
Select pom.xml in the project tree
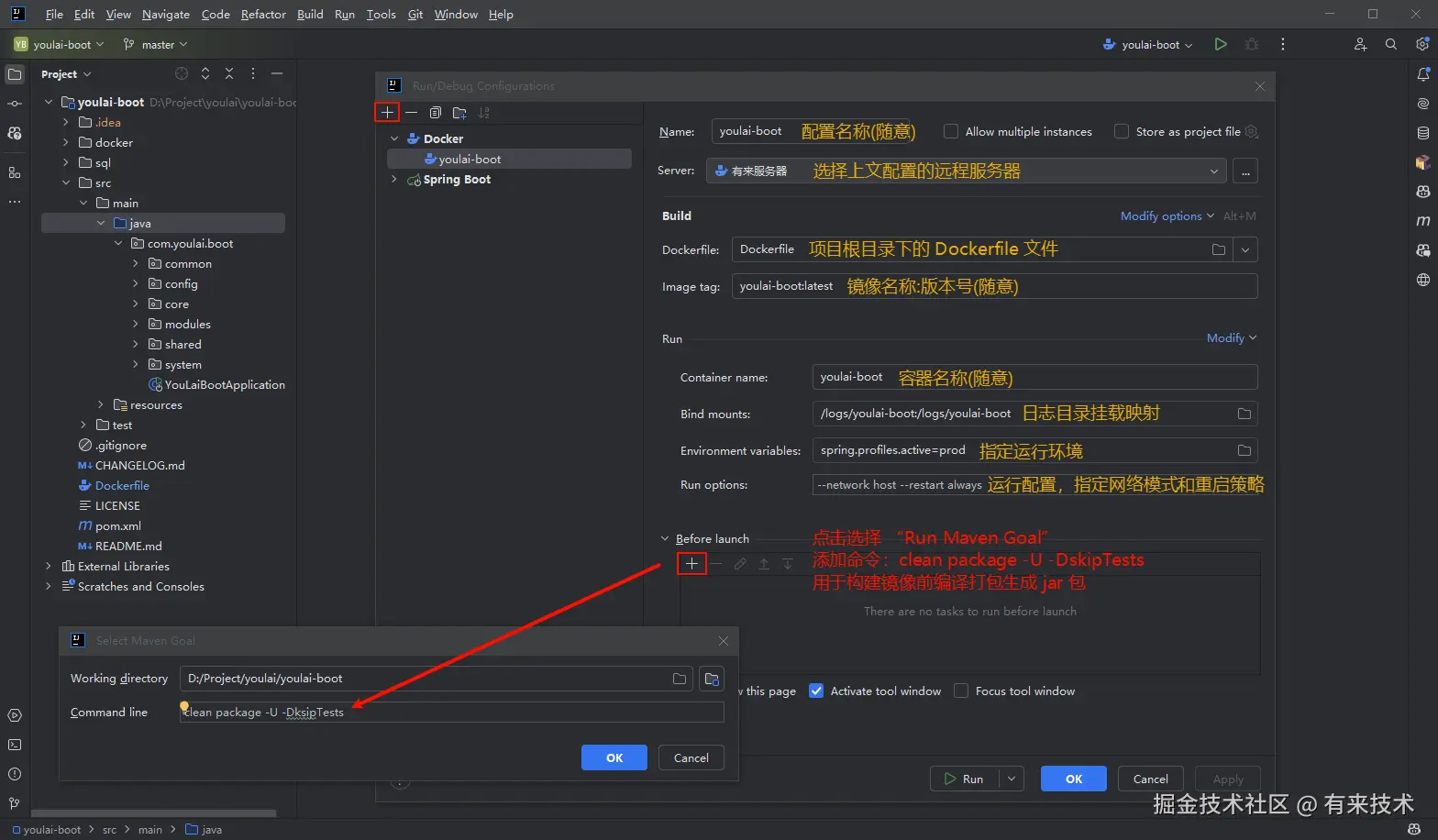117,526
